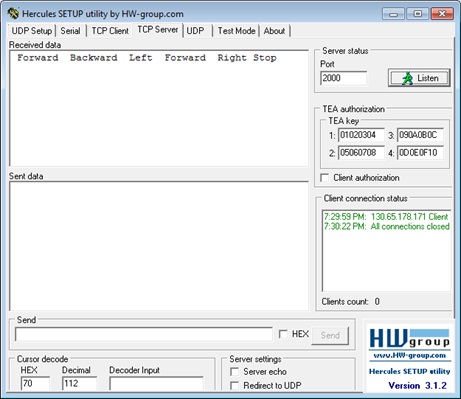Click TEA key field 1 containing 01020304
This screenshot has width=461, height=399.
[361, 135]
